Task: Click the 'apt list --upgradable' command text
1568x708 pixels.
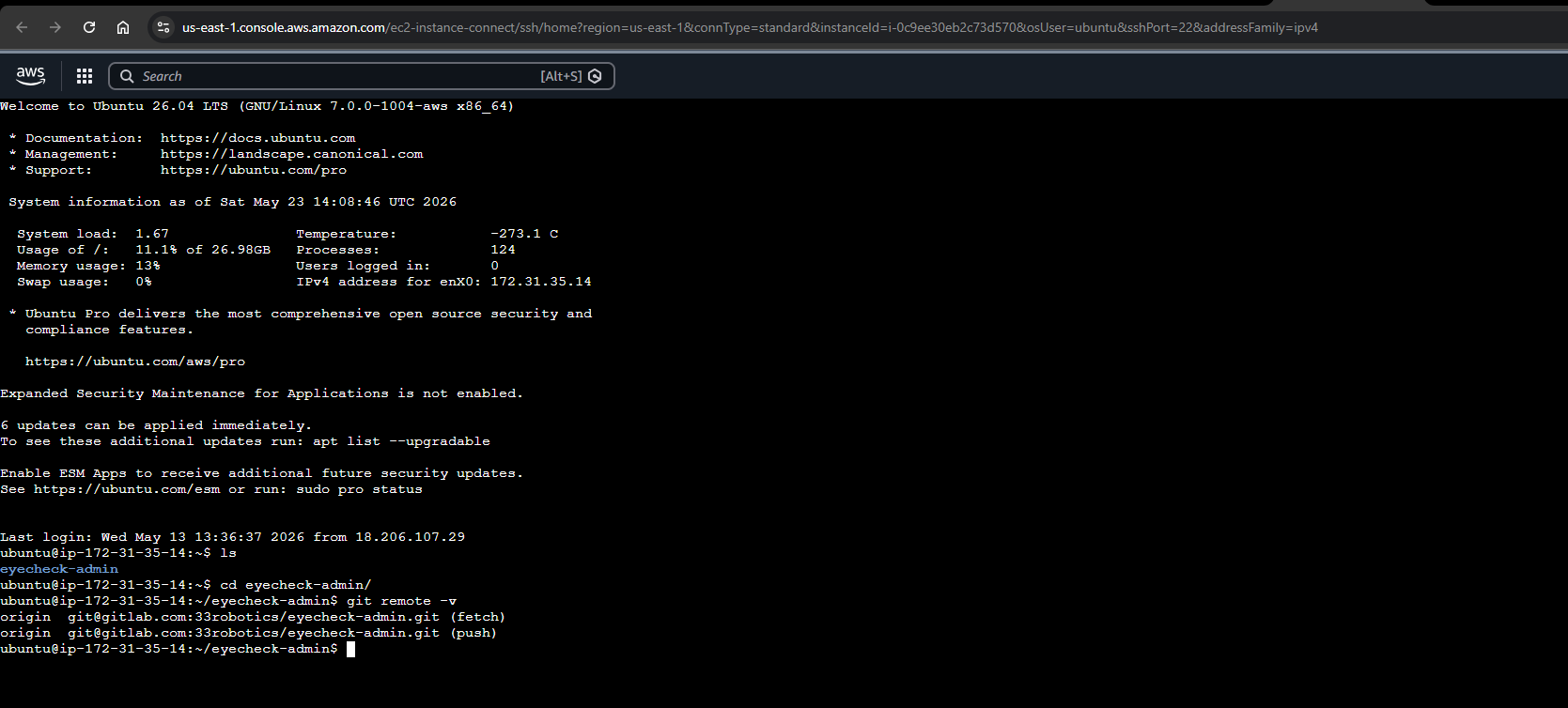Action: click(401, 441)
